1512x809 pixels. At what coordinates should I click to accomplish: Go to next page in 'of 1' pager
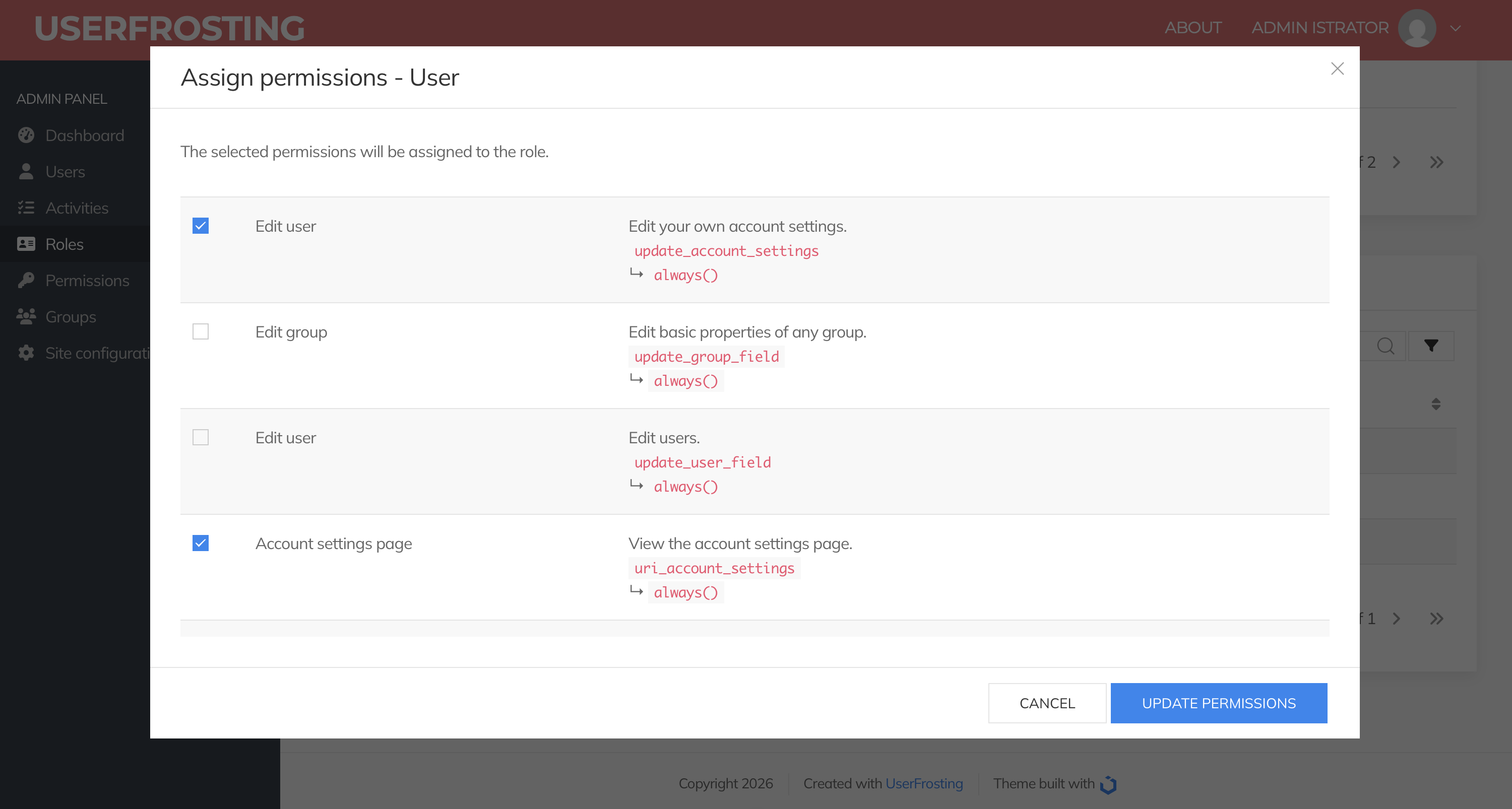1397,619
